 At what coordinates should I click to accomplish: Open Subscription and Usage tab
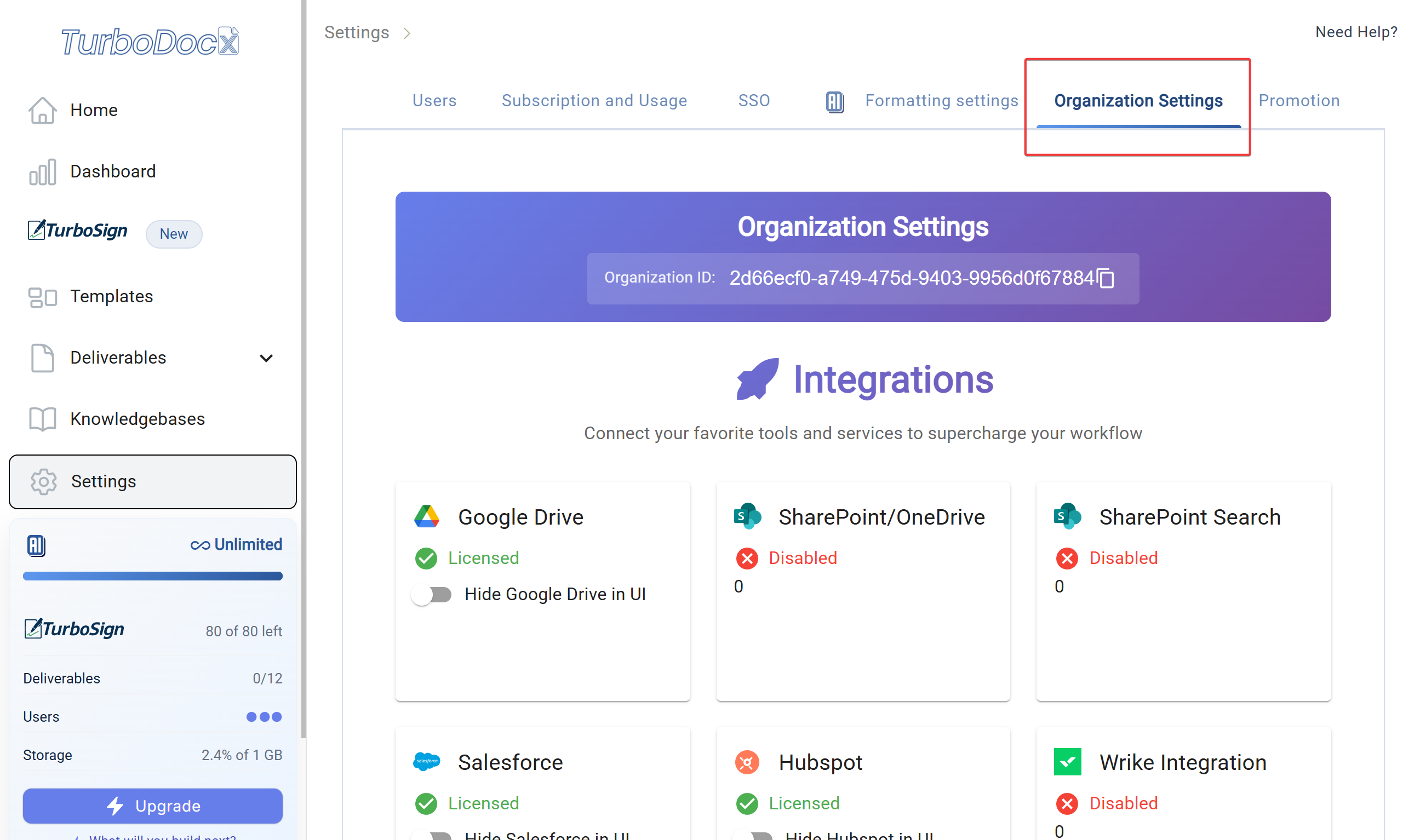coord(594,101)
